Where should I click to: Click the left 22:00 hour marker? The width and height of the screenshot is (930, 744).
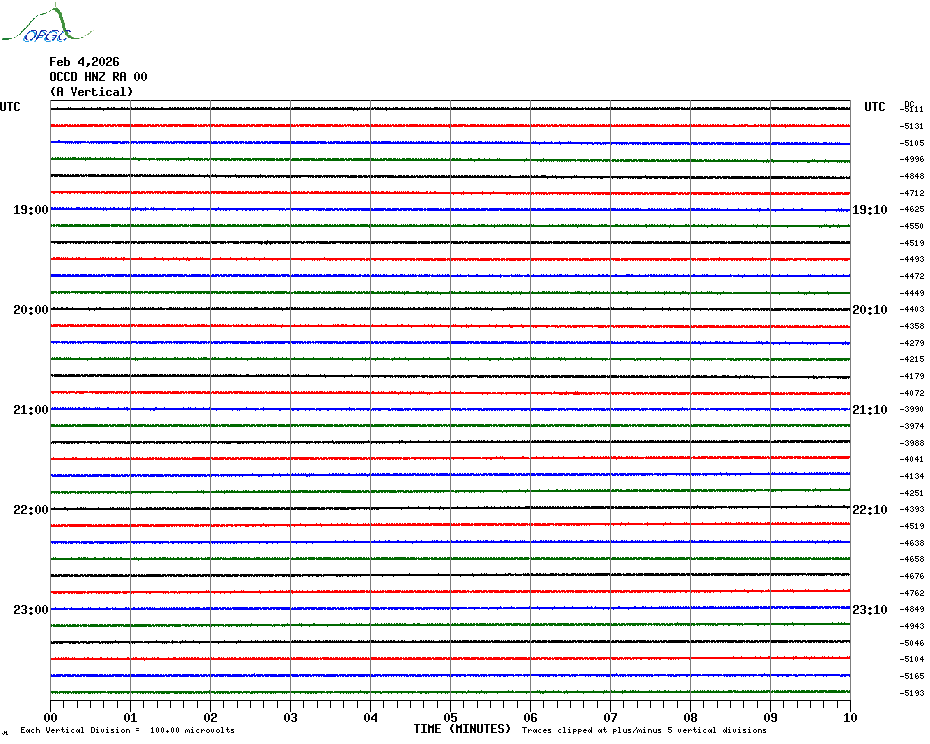30,510
